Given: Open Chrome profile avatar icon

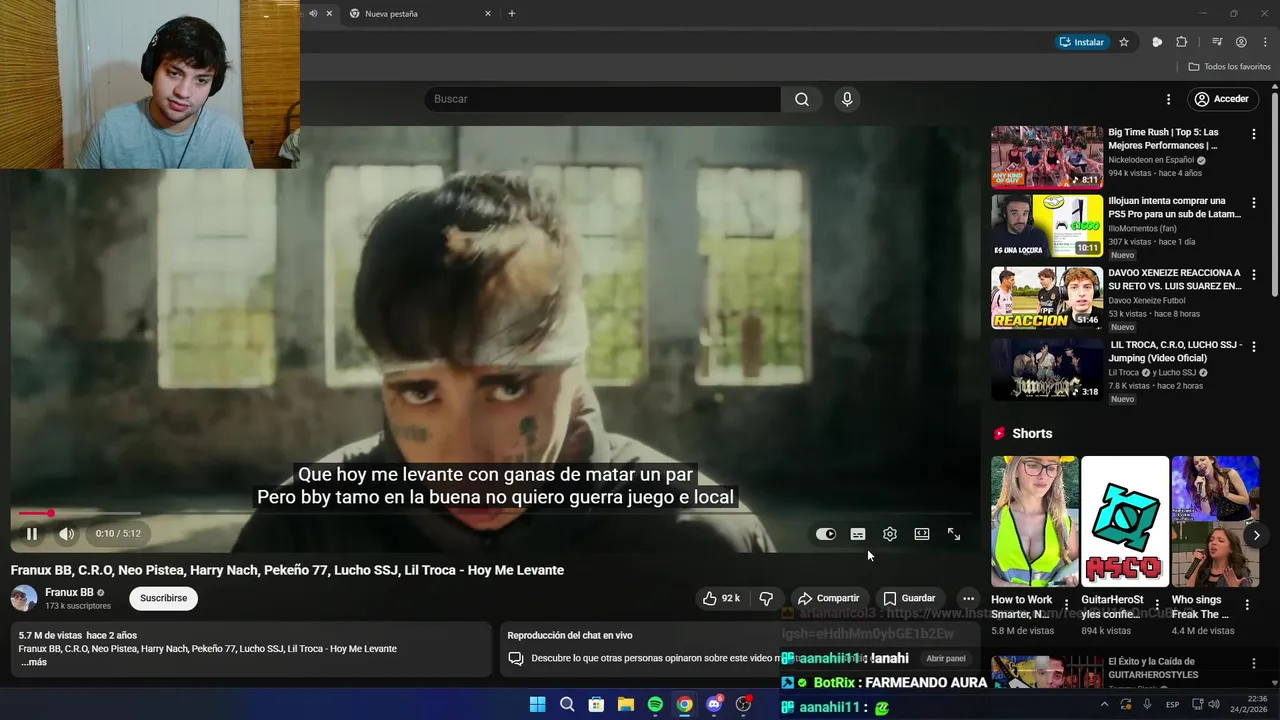Looking at the screenshot, I should pos(1241,42).
